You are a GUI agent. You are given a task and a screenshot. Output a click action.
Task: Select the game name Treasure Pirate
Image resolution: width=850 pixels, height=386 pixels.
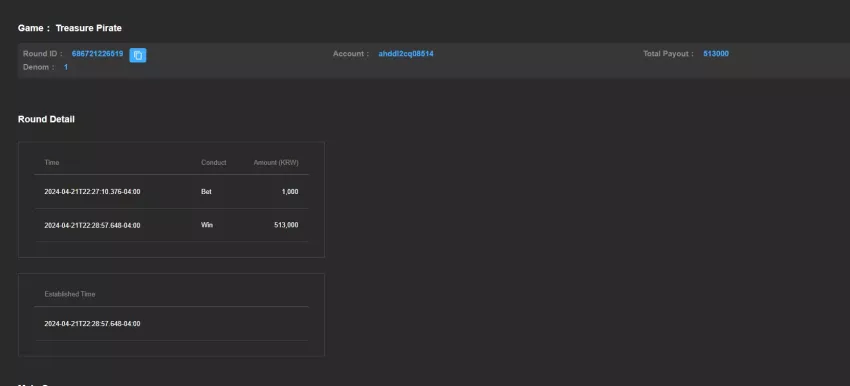[x=89, y=28]
